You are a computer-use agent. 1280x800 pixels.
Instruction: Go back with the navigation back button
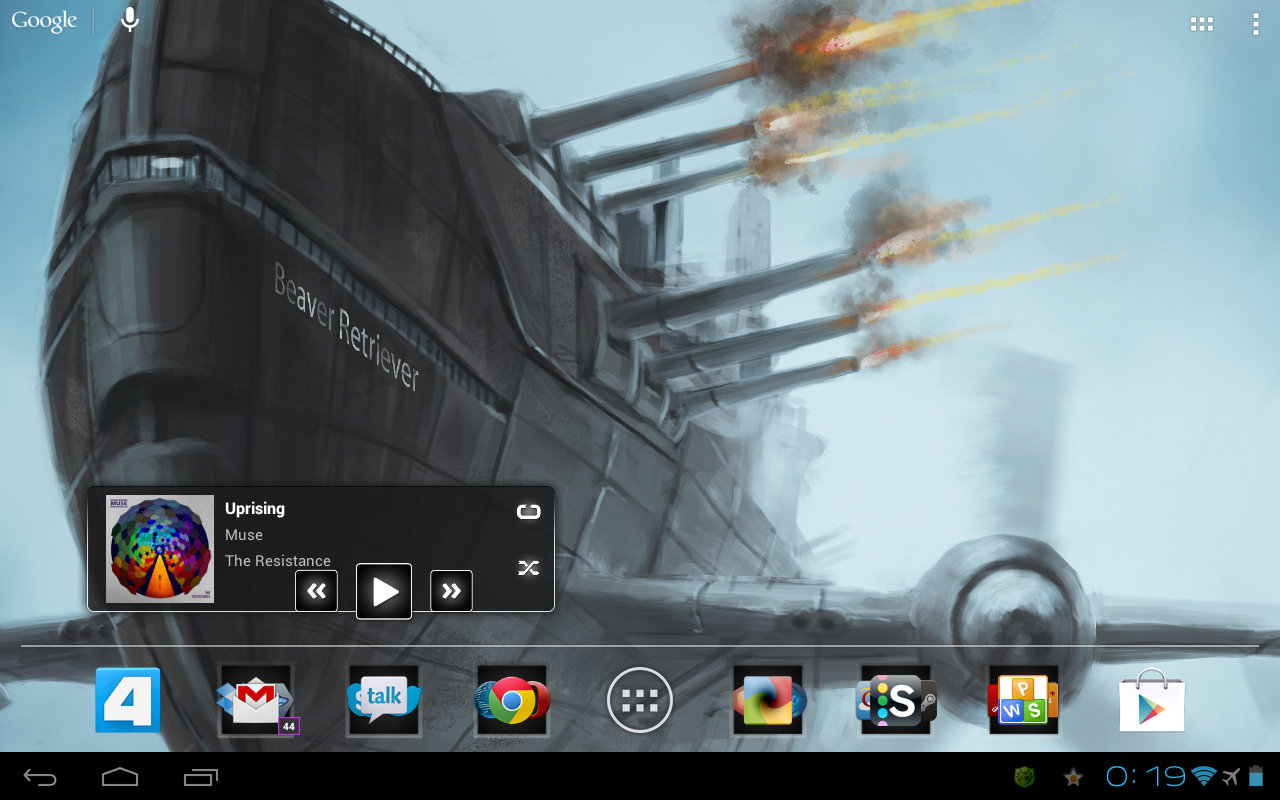coord(41,777)
